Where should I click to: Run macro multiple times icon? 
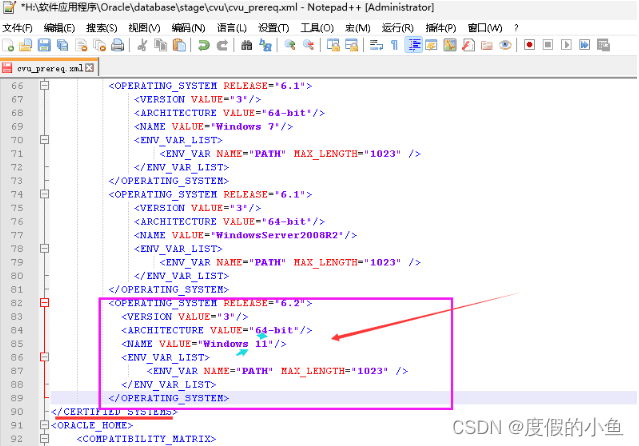coord(585,45)
